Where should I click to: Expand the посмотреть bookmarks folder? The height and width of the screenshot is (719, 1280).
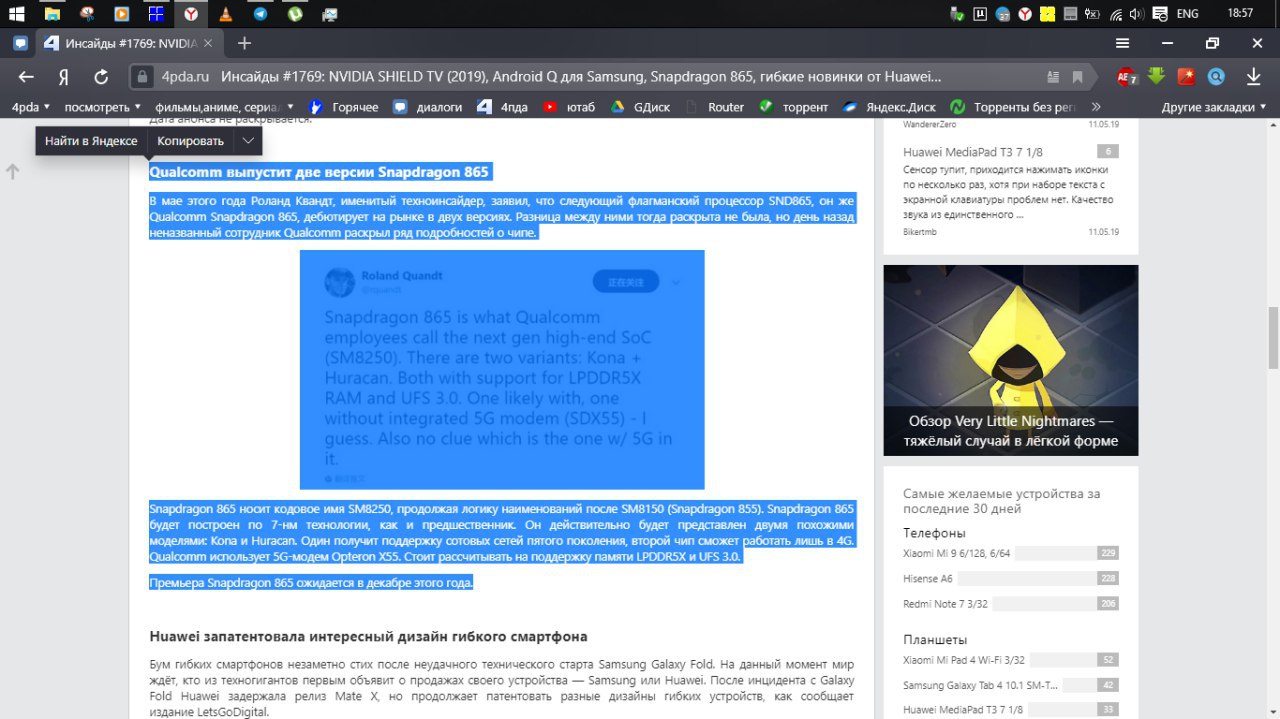coord(103,107)
